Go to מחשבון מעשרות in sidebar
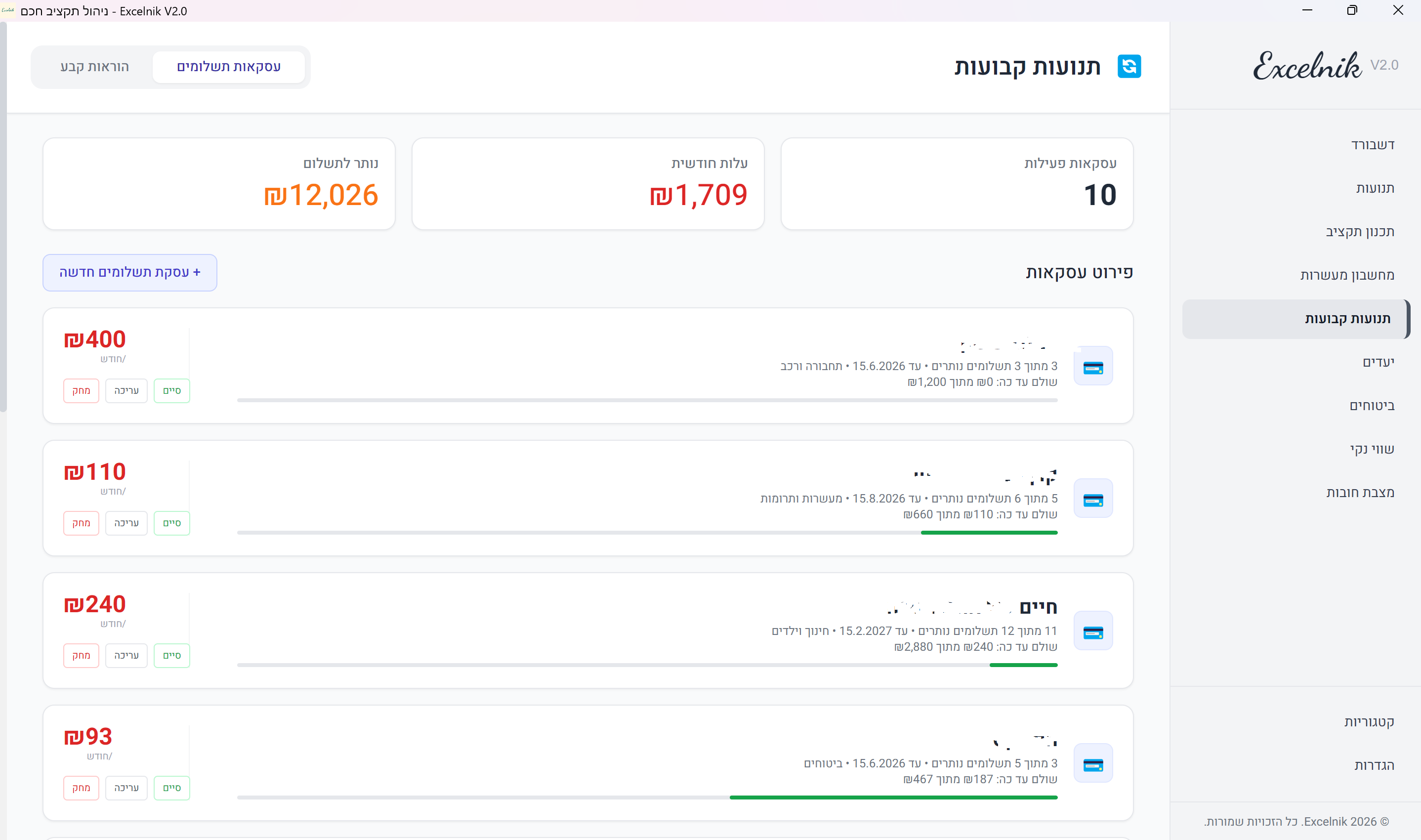1421x840 pixels. [1346, 275]
